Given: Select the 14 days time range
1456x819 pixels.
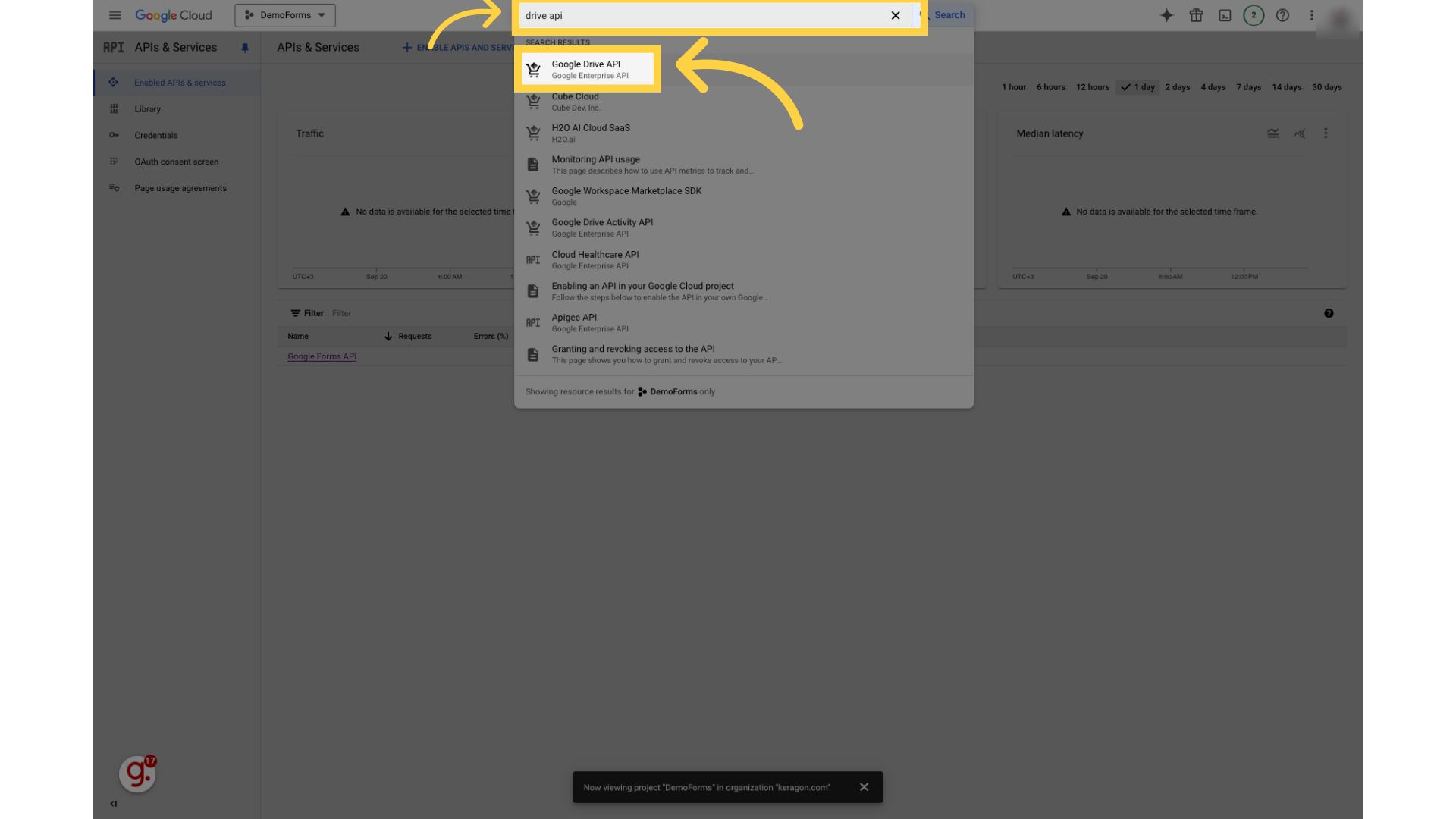Looking at the screenshot, I should click(1287, 87).
